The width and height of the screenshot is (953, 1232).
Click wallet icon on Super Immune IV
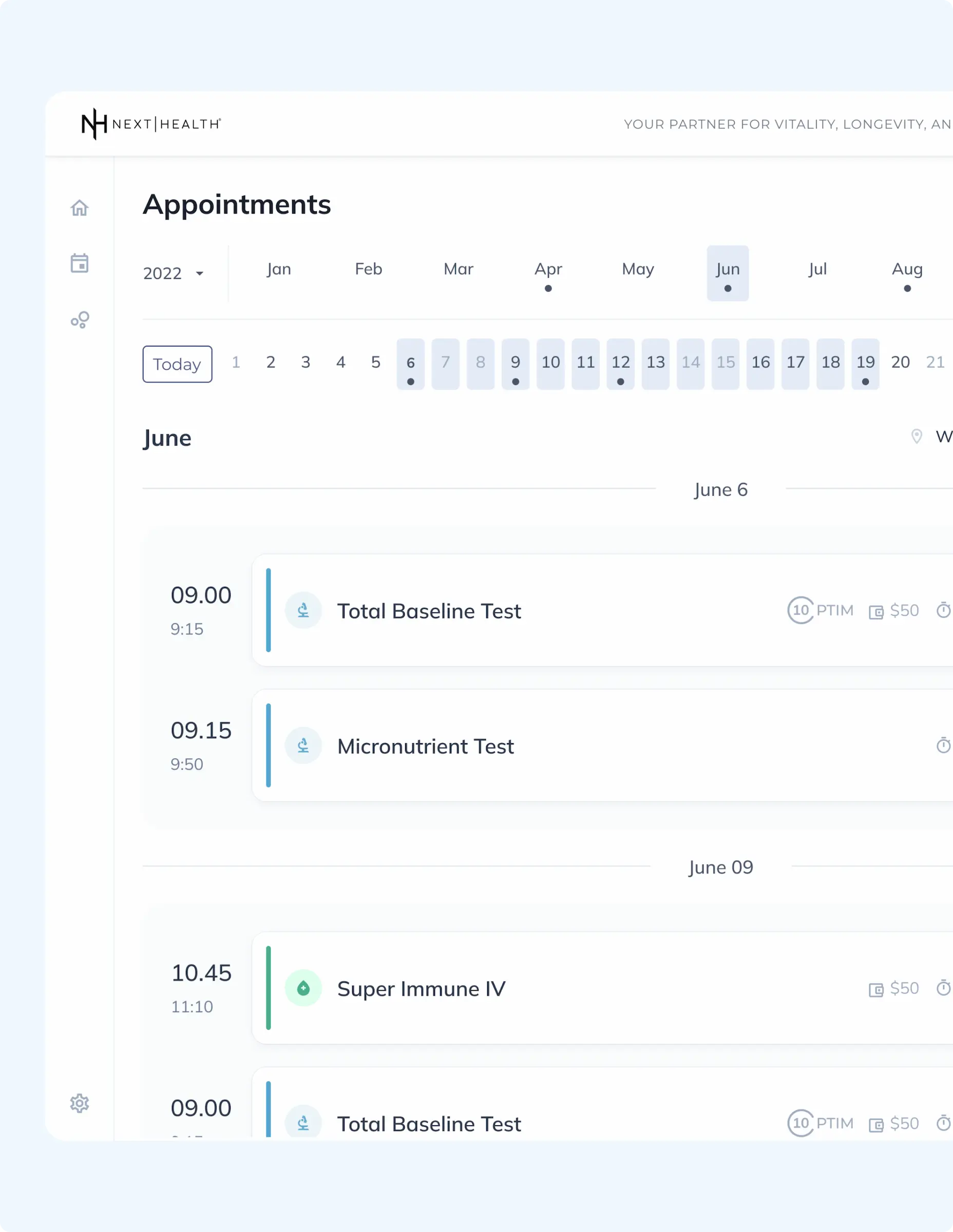click(x=875, y=990)
